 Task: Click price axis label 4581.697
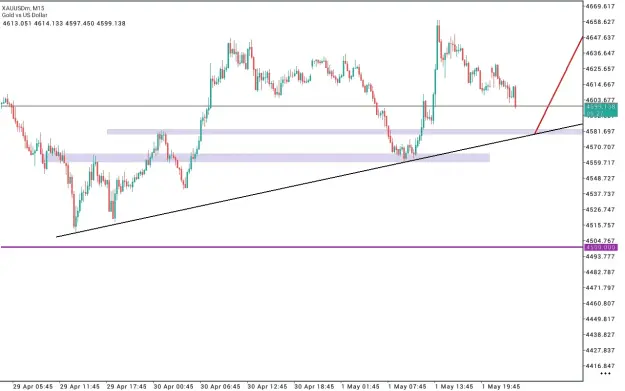pos(601,132)
